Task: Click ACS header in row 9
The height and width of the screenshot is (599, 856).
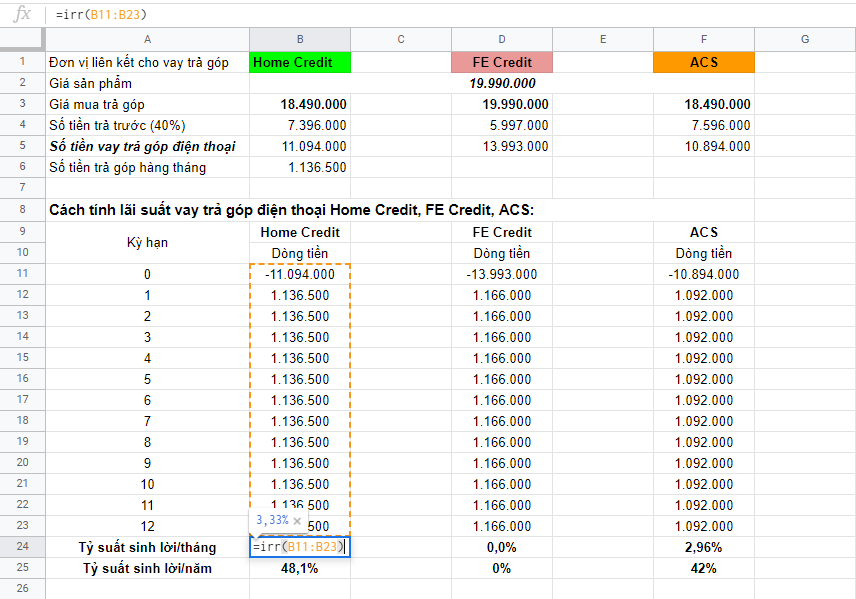Action: tap(704, 232)
